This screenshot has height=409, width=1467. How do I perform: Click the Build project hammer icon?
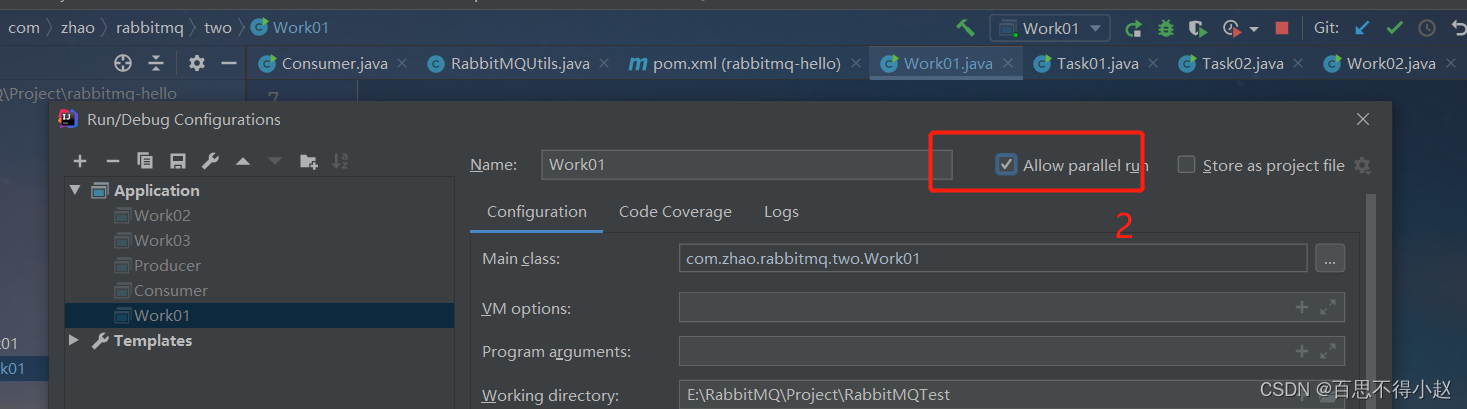(965, 28)
